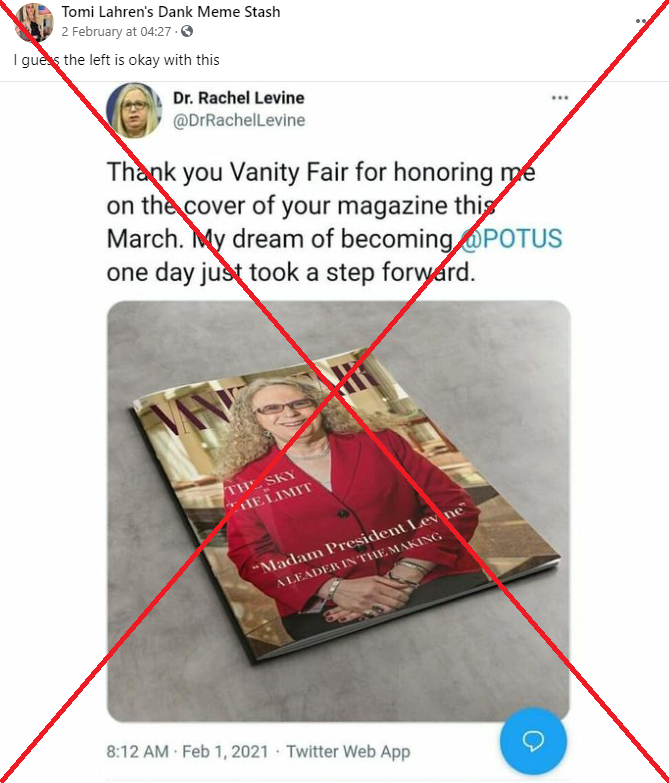Open Tomi Lahren's Dank Meme Stash profile picture
Viewport: 669px width, 783px height.
click(x=34, y=22)
